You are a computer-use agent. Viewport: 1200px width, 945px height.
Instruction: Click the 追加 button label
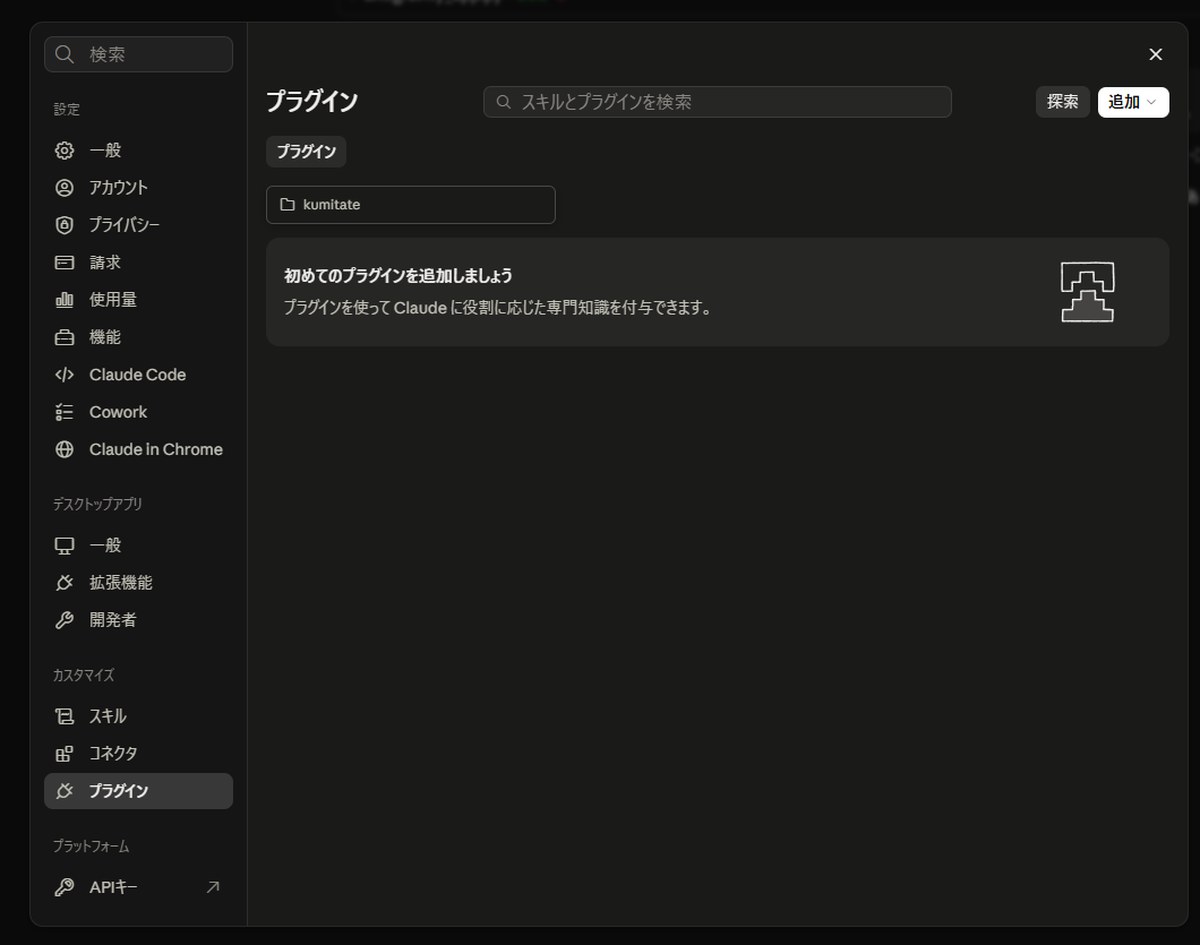tap(1124, 102)
